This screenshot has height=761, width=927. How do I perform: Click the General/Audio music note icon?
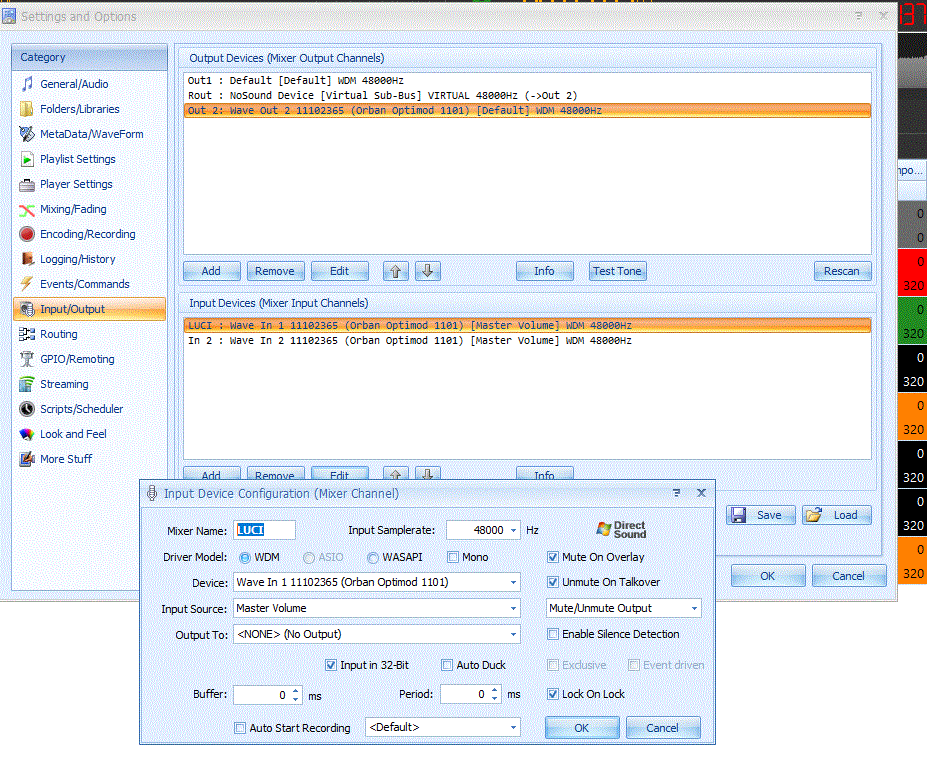click(x=28, y=84)
